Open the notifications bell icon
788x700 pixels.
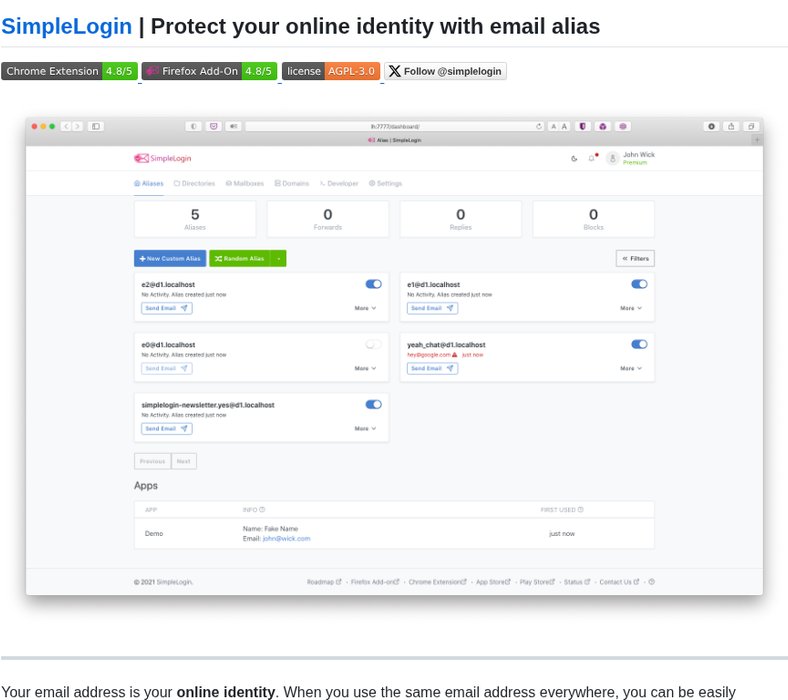[x=592, y=158]
